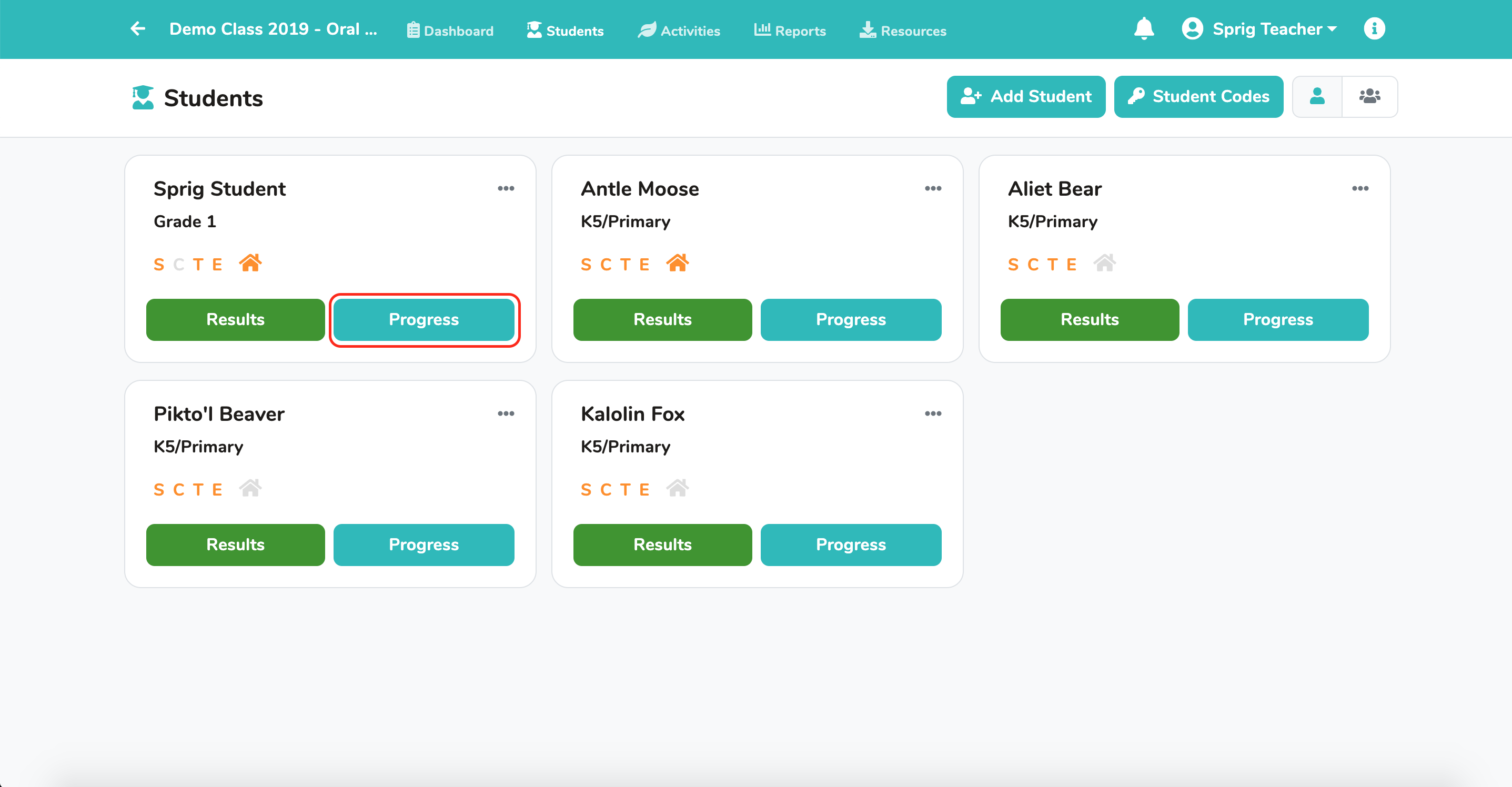The height and width of the screenshot is (787, 1512).
Task: Click the back arrow icon in header
Action: 138,29
